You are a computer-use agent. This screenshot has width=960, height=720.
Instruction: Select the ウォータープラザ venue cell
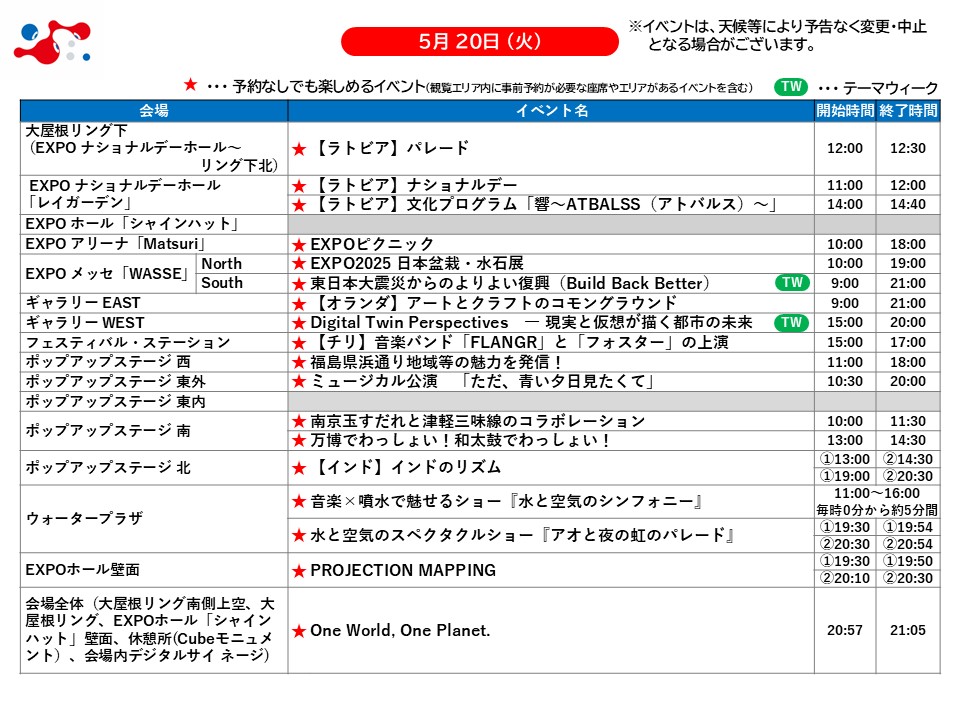click(x=154, y=519)
